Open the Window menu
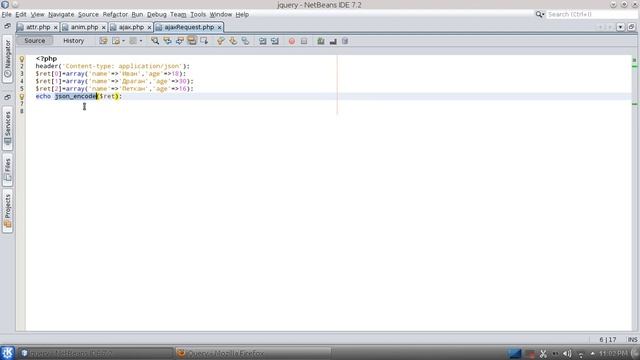Image resolution: width=640 pixels, height=360 pixels. (x=221, y=14)
